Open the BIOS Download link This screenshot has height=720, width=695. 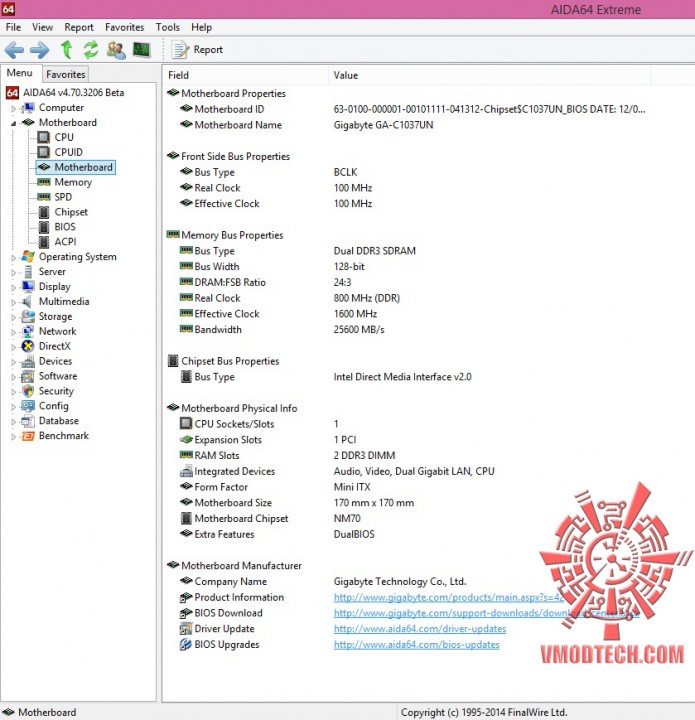point(486,613)
